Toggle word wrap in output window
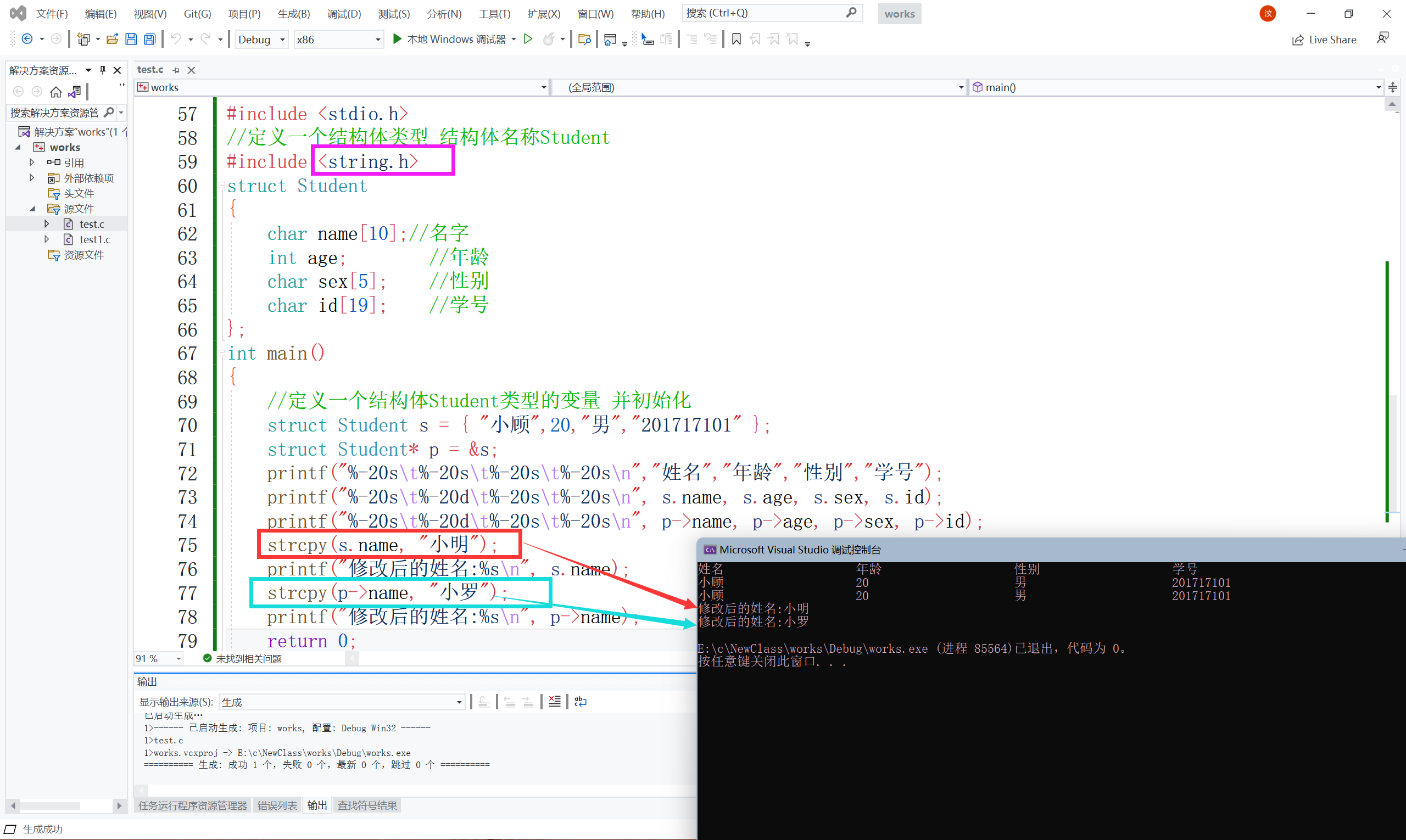 tap(581, 702)
